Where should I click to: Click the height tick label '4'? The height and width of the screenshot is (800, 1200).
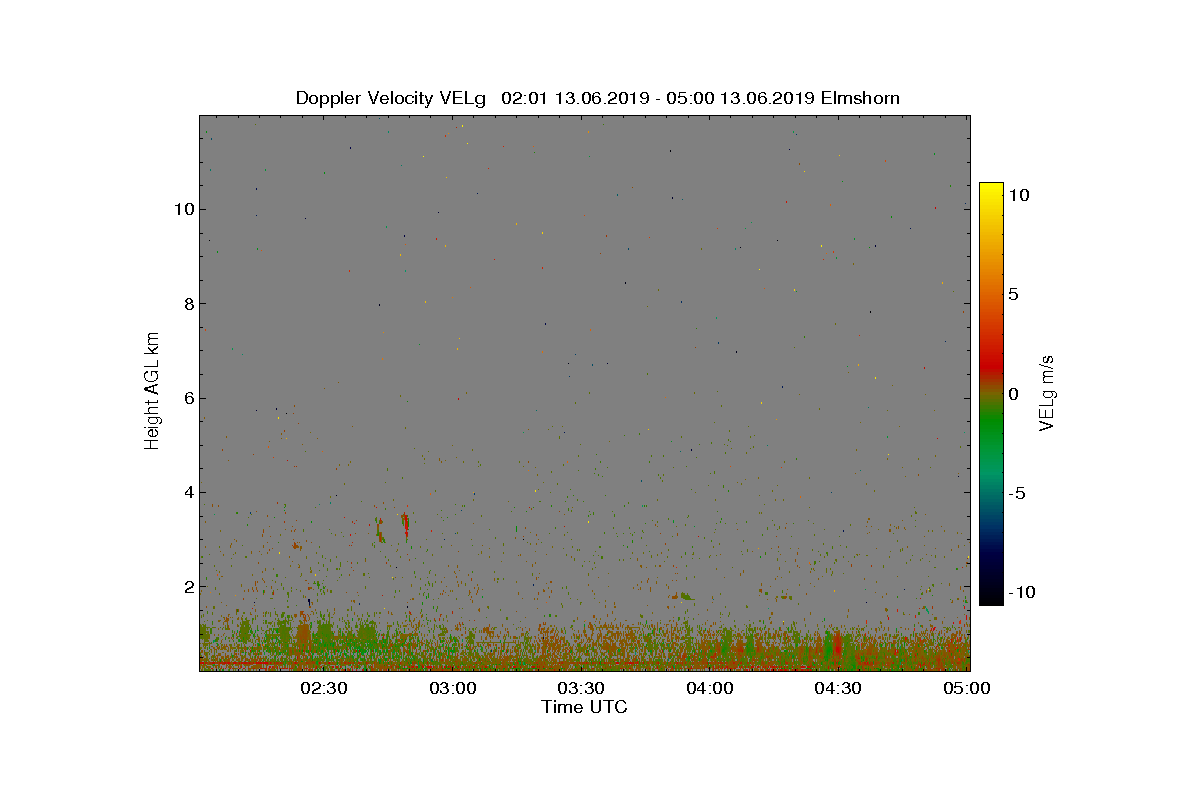click(188, 492)
